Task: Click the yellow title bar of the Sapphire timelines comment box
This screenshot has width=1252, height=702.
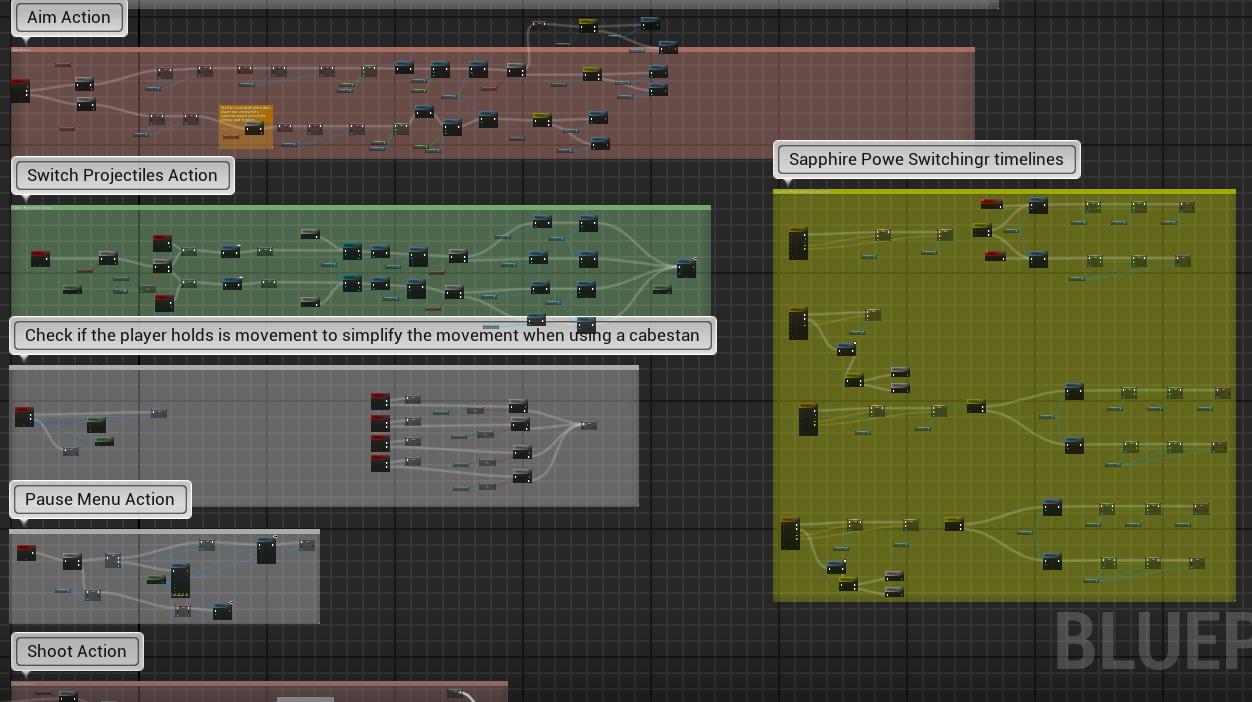Action: click(1004, 191)
